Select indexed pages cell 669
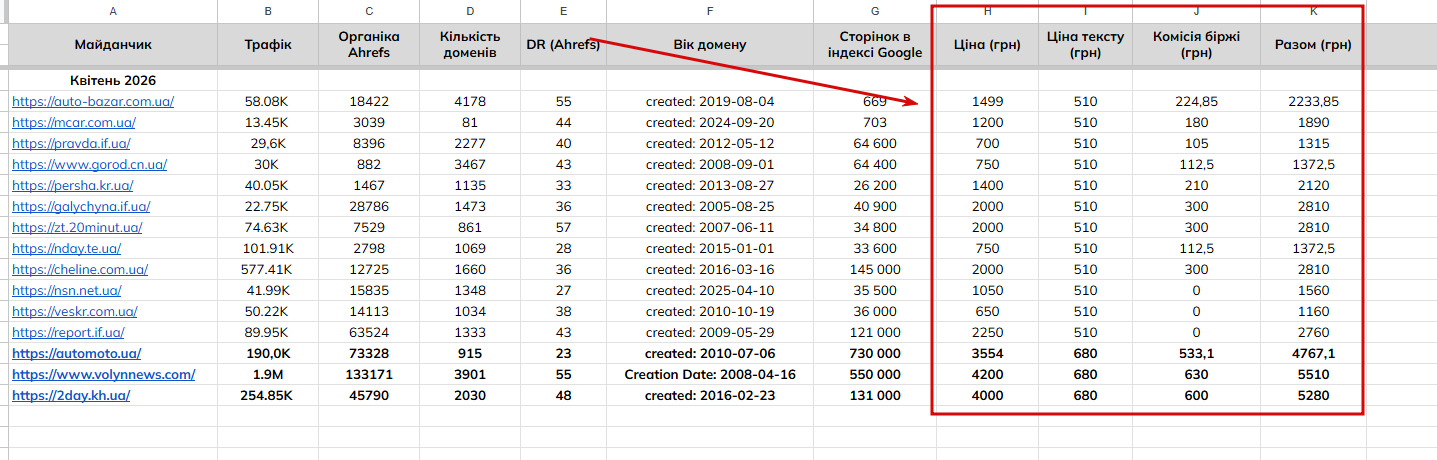Screen dimensions: 1437x460 [x=875, y=102]
